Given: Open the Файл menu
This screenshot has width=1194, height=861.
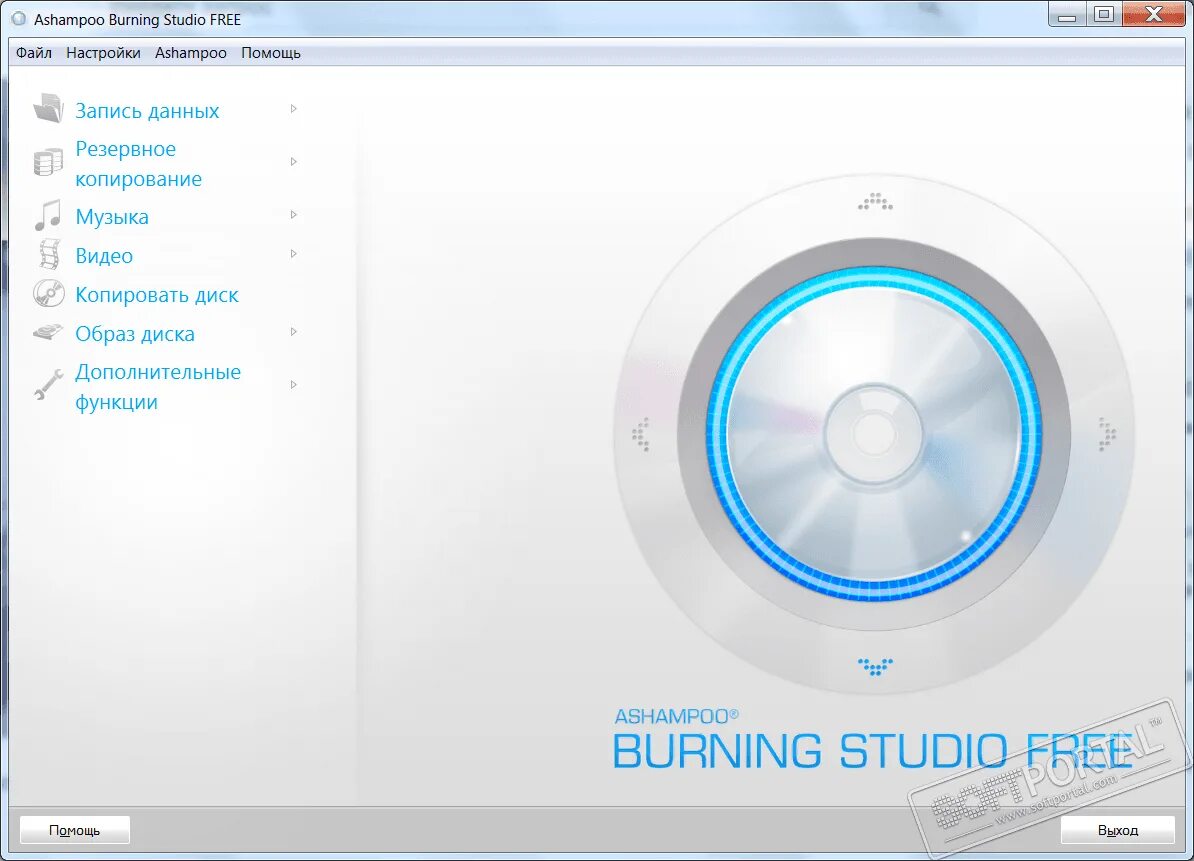Looking at the screenshot, I should coord(34,53).
